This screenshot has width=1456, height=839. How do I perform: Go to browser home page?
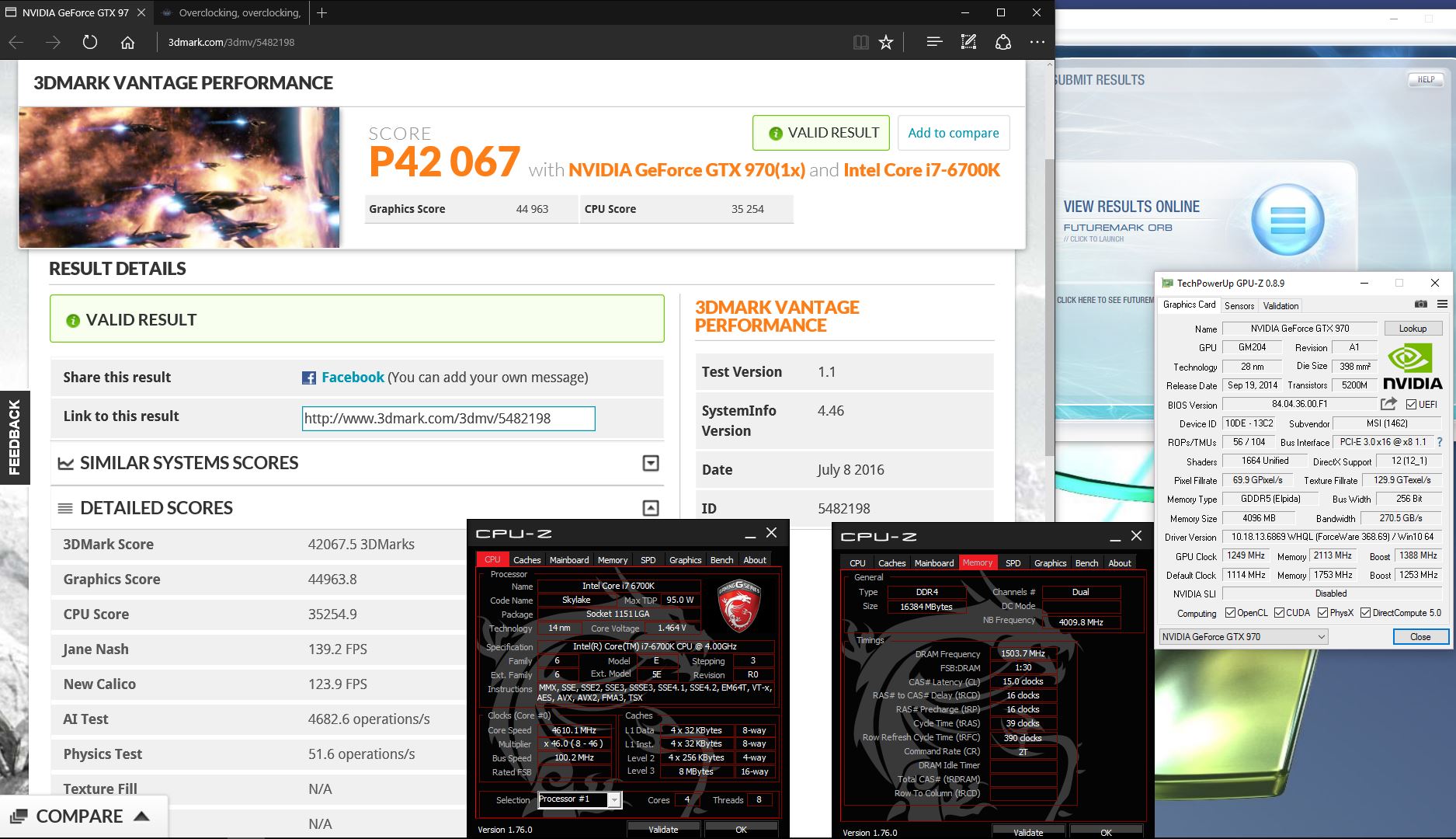coord(127,42)
